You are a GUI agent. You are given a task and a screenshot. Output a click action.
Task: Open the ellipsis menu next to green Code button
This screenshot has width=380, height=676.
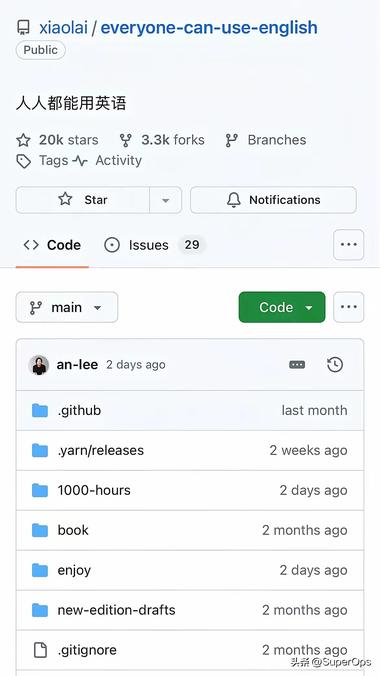pos(349,307)
